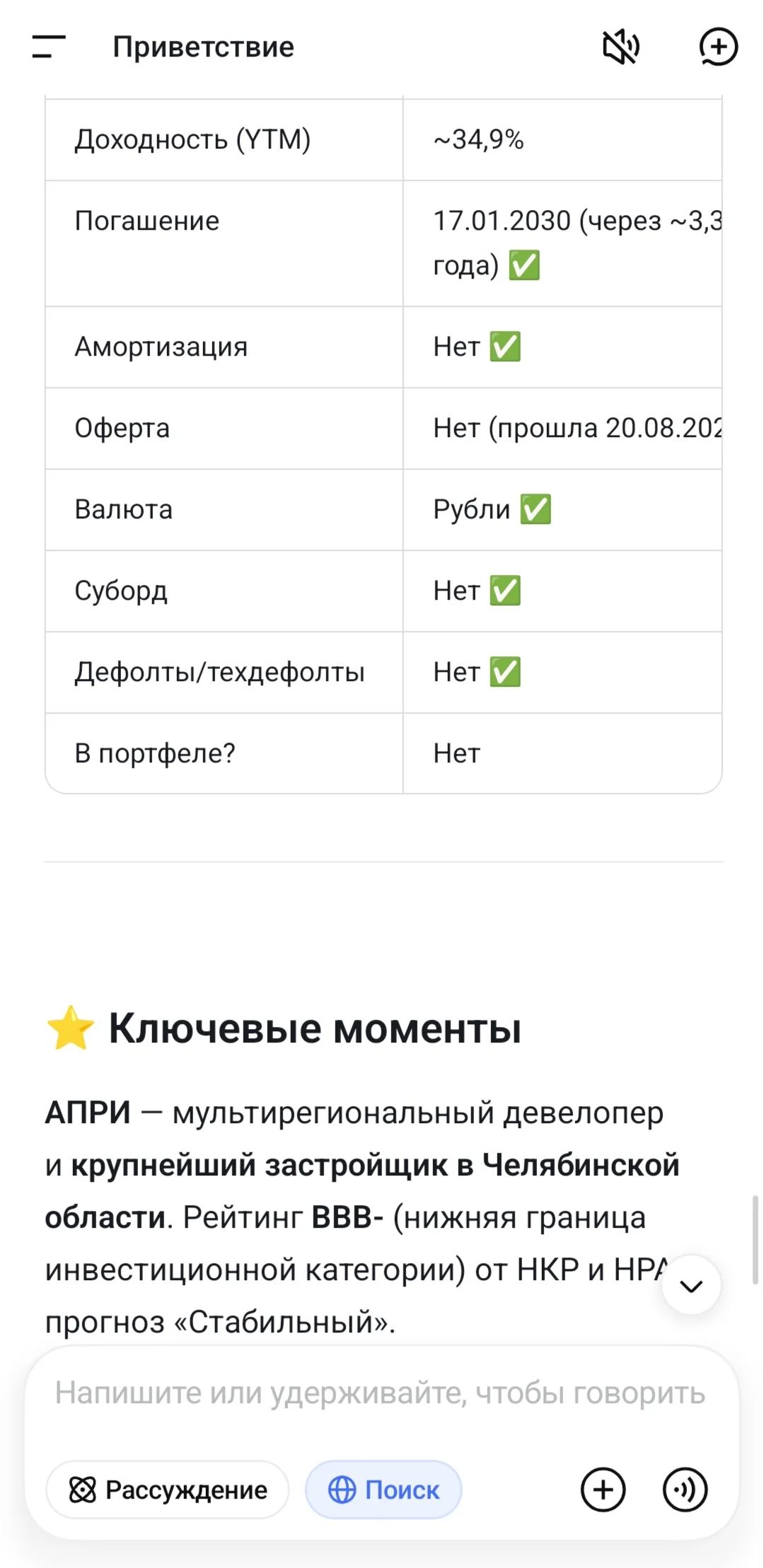764x1568 pixels.
Task: Click the green checkmark in Амортизация row
Action: click(x=505, y=347)
